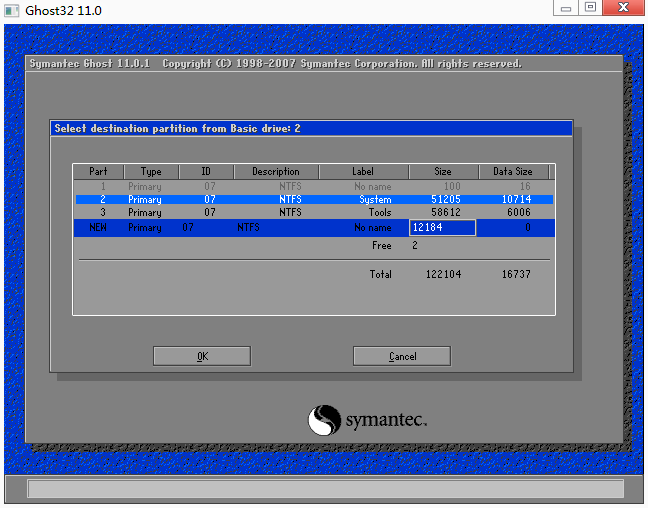
Task: Click data size 10714 in System row
Action: pos(516,199)
